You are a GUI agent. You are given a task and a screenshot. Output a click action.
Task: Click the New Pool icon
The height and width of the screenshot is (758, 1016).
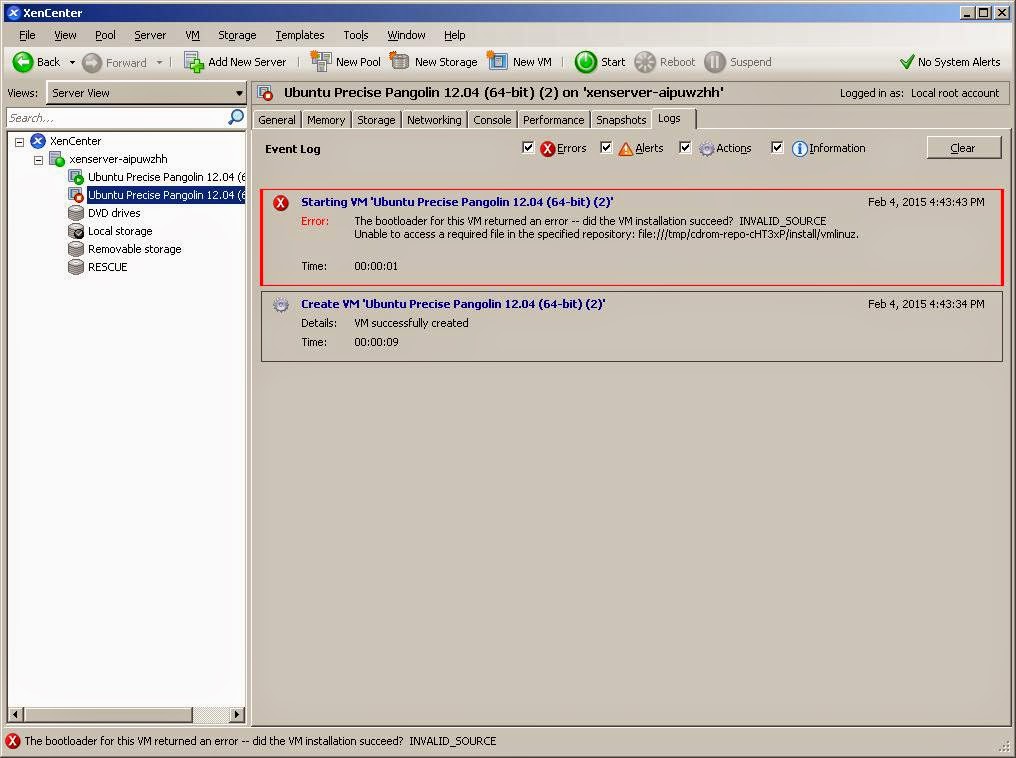(x=321, y=61)
